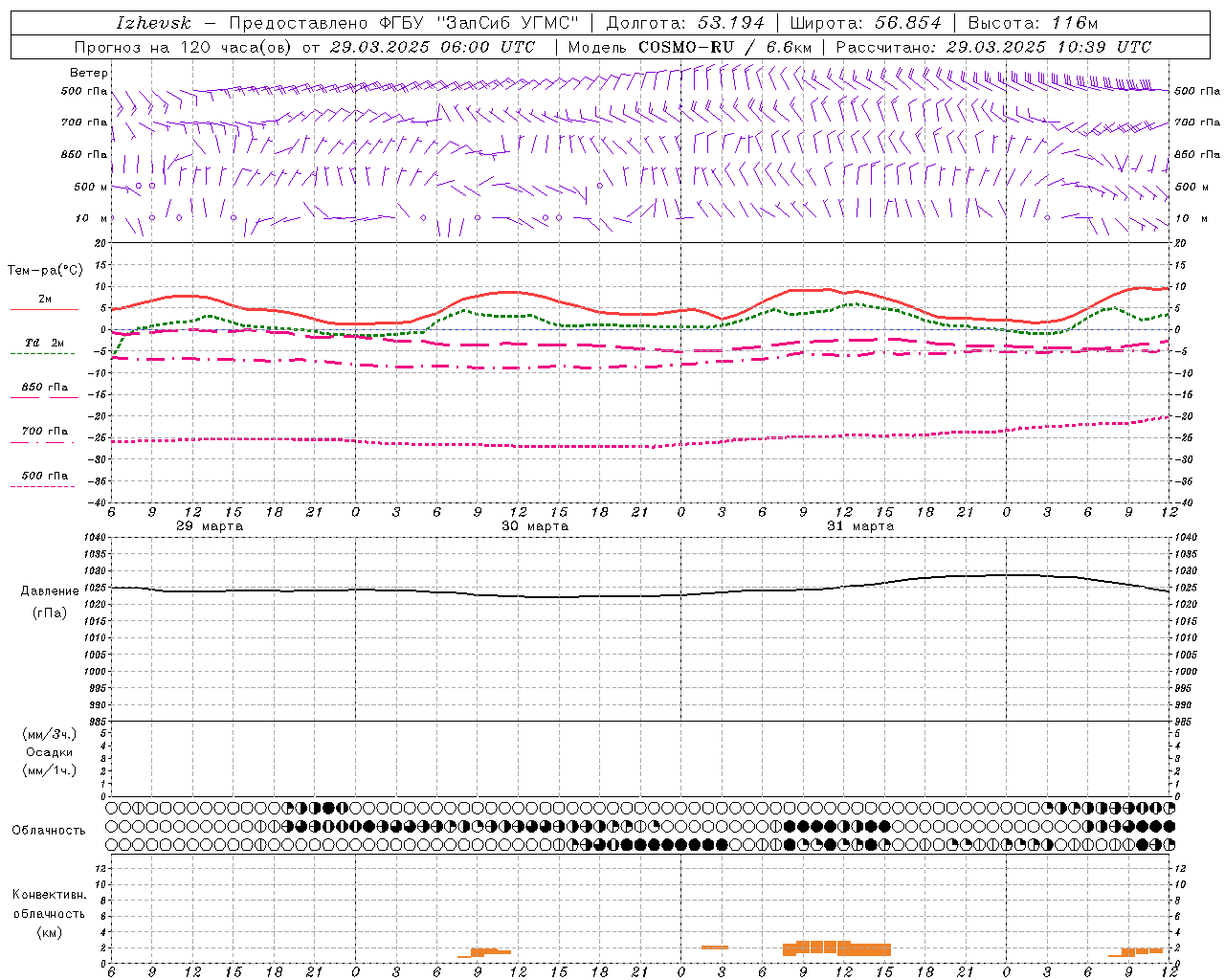Click the Долгота: 53.194 value
The image size is (1225, 980).
tap(685, 23)
